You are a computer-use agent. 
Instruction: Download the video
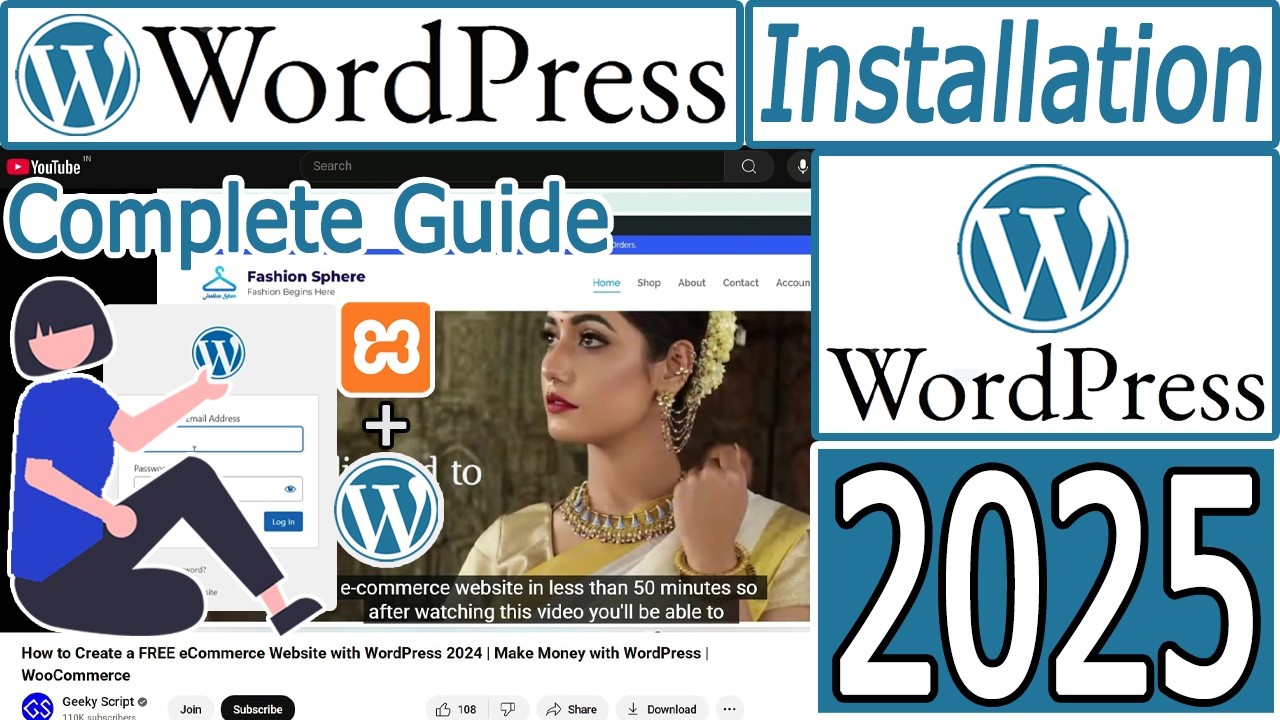(x=662, y=709)
